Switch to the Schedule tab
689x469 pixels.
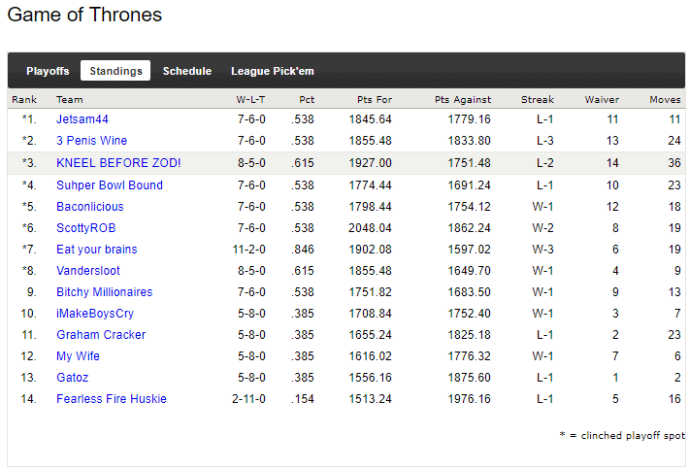click(187, 71)
